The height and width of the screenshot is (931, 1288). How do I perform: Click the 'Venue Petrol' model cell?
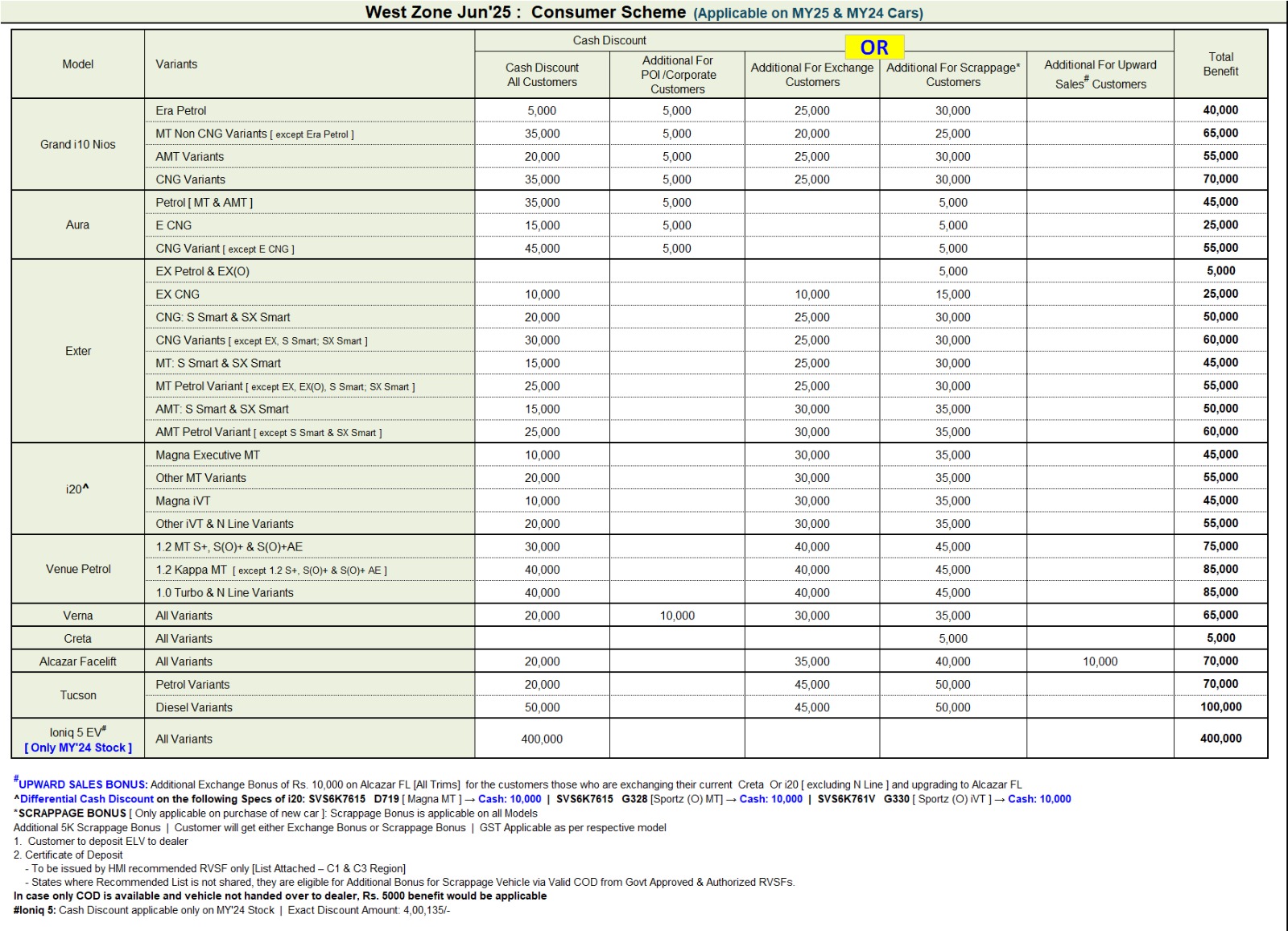click(78, 569)
